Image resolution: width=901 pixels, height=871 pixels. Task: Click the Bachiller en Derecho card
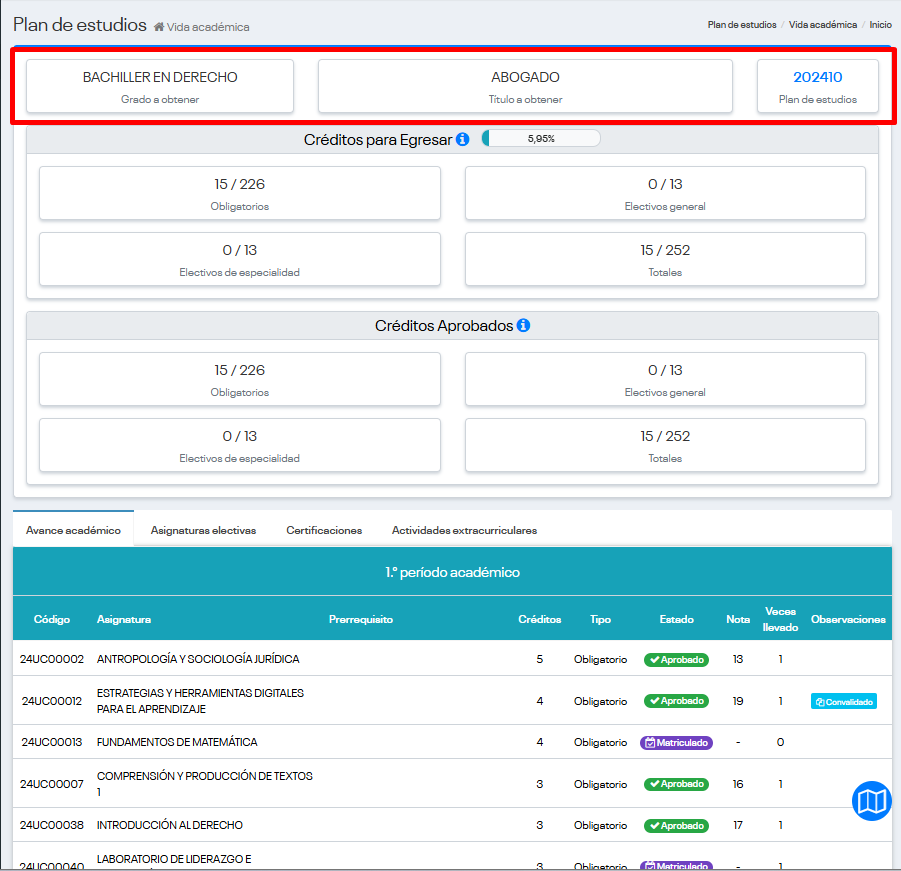160,86
